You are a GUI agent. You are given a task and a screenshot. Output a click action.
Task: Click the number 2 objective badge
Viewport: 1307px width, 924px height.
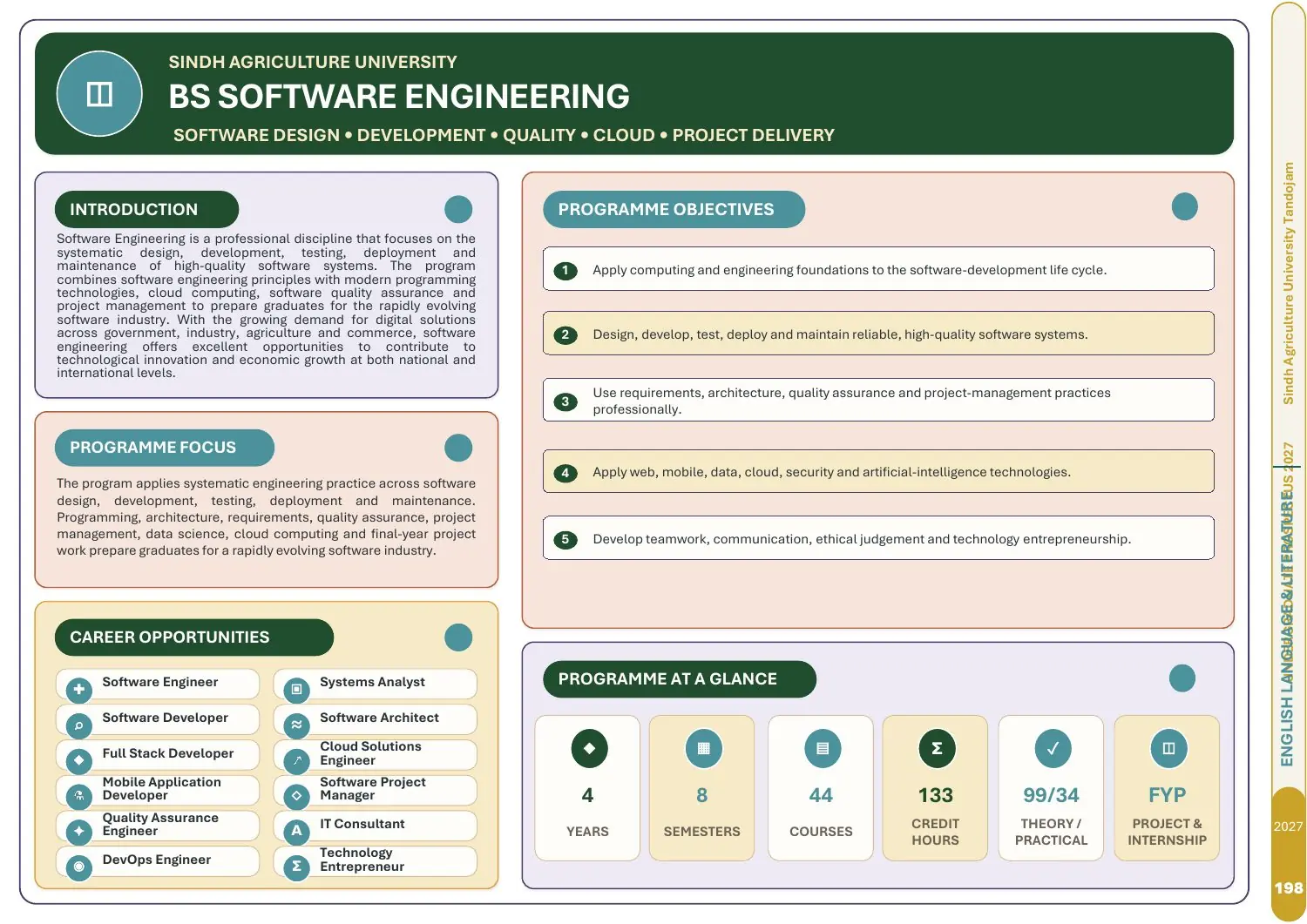(565, 334)
